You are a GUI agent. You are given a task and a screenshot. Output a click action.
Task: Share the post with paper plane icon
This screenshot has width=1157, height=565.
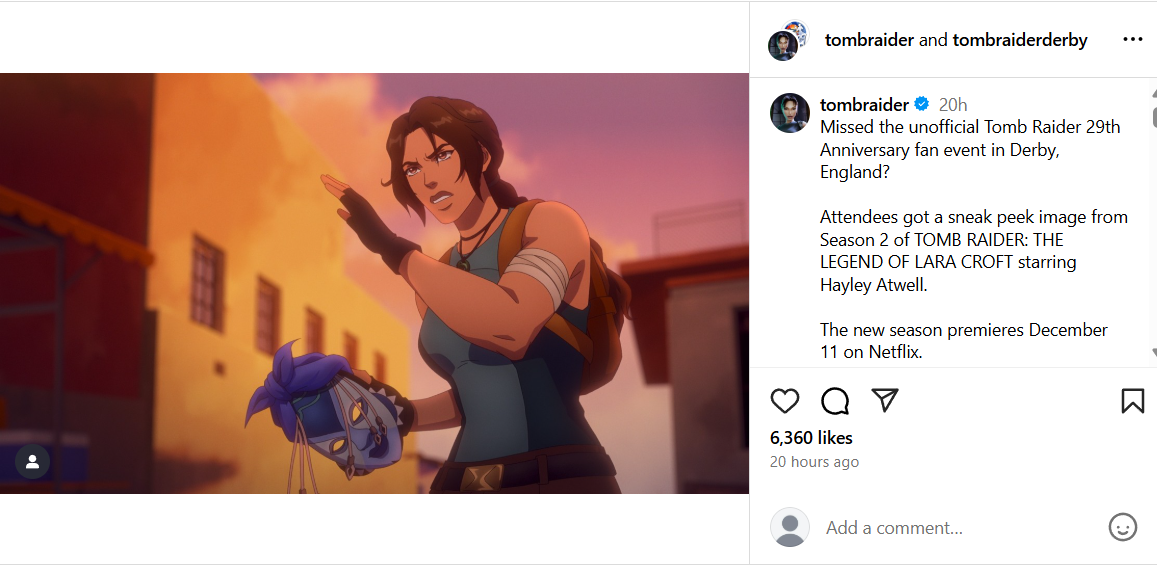coord(884,401)
